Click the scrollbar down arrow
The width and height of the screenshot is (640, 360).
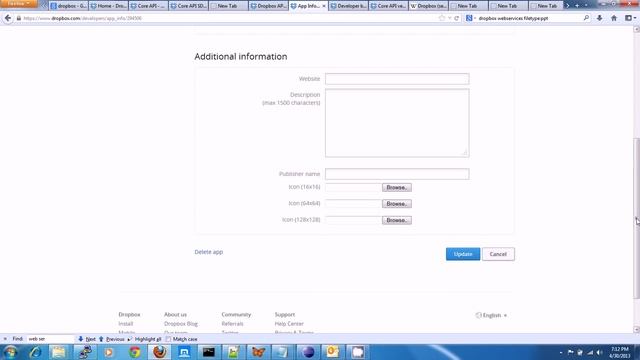636,329
